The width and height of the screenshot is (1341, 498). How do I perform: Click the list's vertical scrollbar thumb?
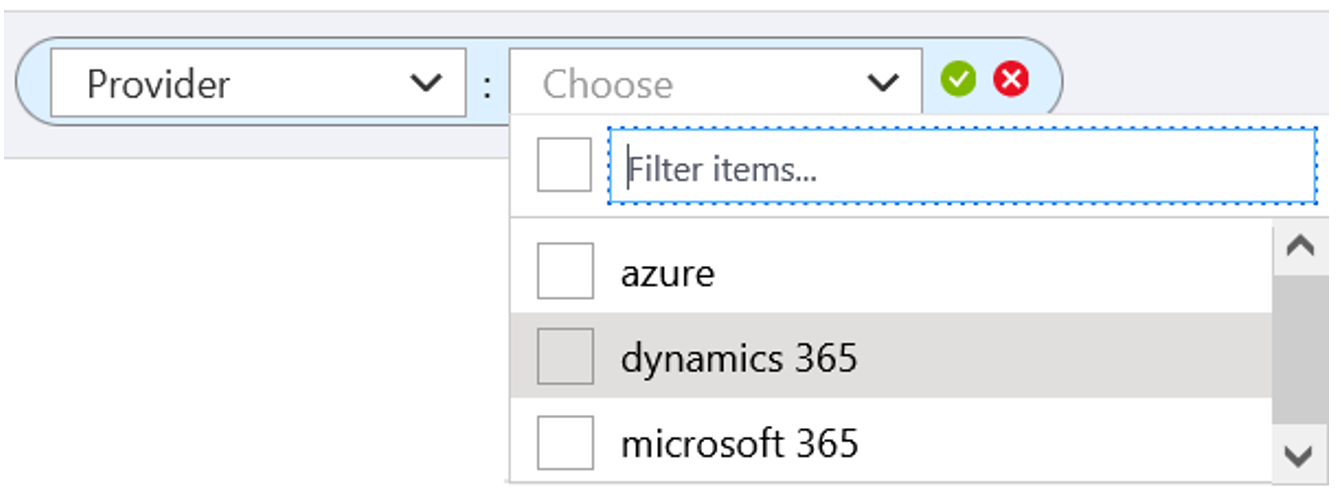coord(1299,350)
